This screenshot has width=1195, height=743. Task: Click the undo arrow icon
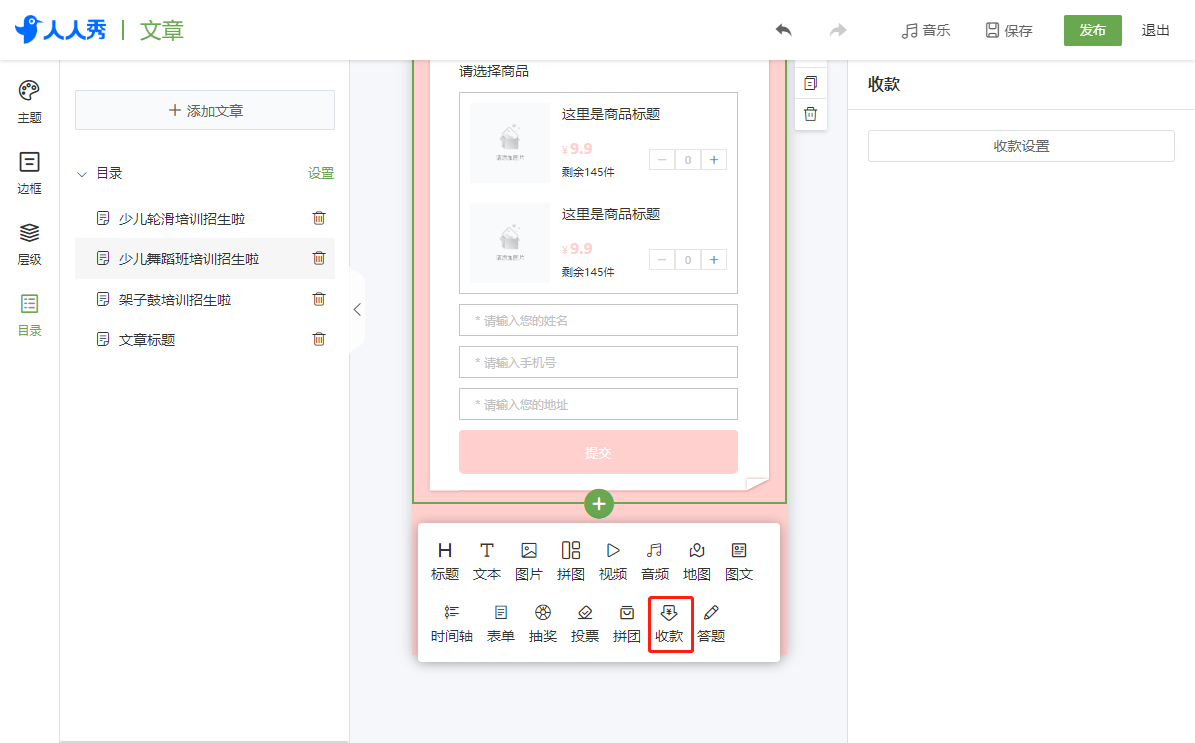pyautogui.click(x=783, y=30)
